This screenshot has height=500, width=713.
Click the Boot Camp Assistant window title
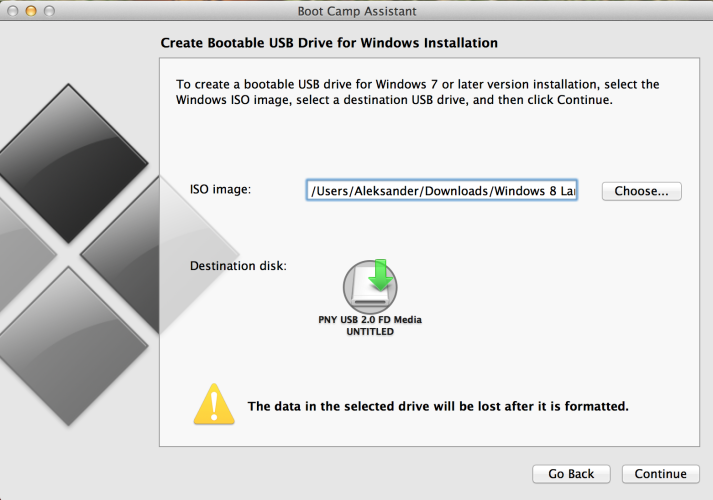tap(356, 11)
